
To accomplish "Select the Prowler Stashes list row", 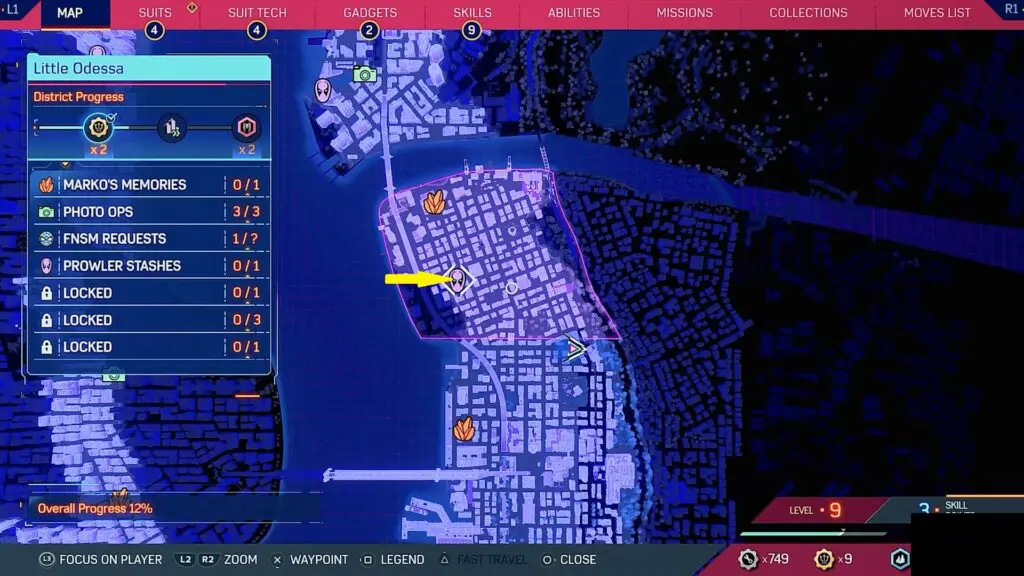I will [x=148, y=266].
